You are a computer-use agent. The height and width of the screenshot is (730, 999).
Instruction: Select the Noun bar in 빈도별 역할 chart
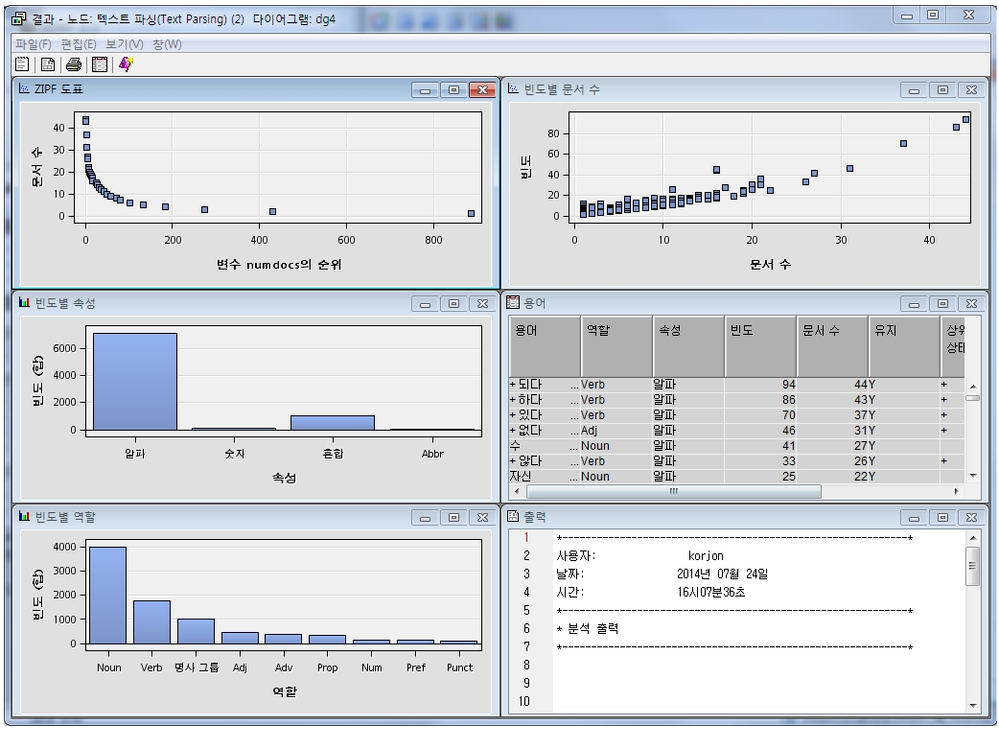tap(108, 595)
